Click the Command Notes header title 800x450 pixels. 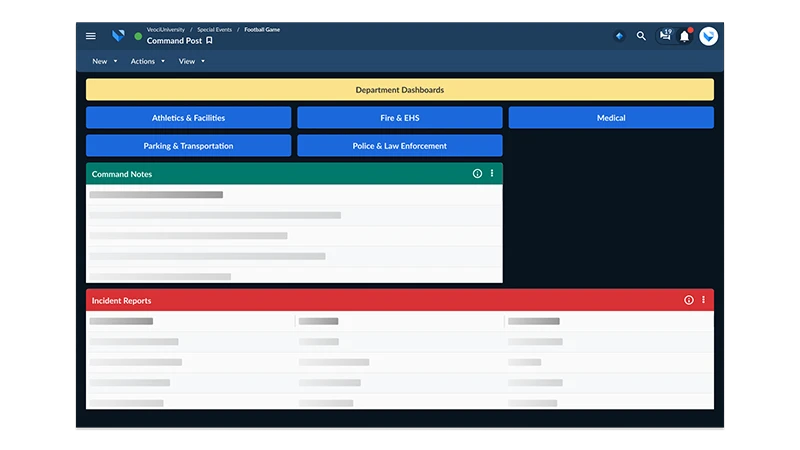(122, 174)
